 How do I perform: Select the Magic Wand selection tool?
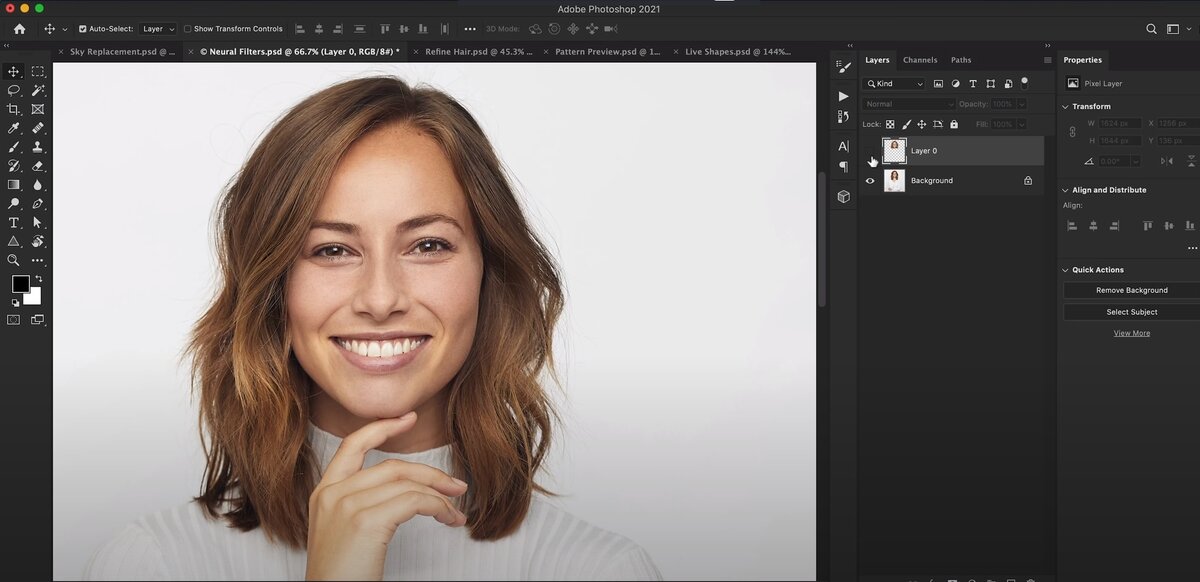pyautogui.click(x=38, y=90)
